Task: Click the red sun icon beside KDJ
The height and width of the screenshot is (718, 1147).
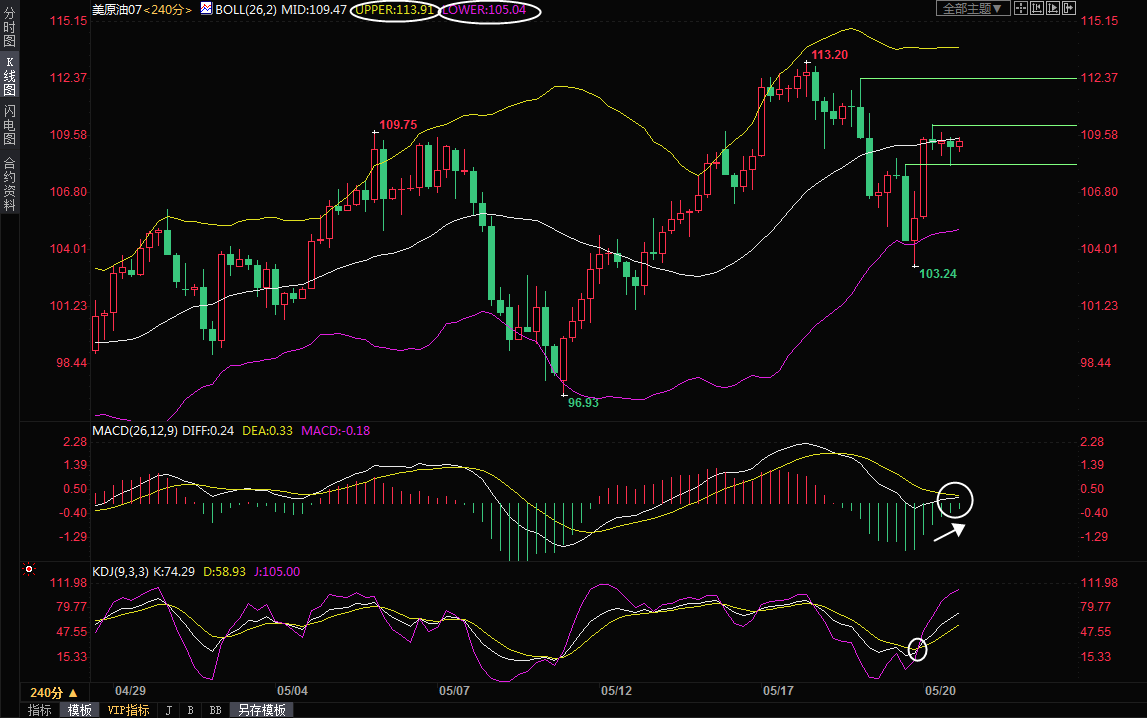Action: [28, 570]
